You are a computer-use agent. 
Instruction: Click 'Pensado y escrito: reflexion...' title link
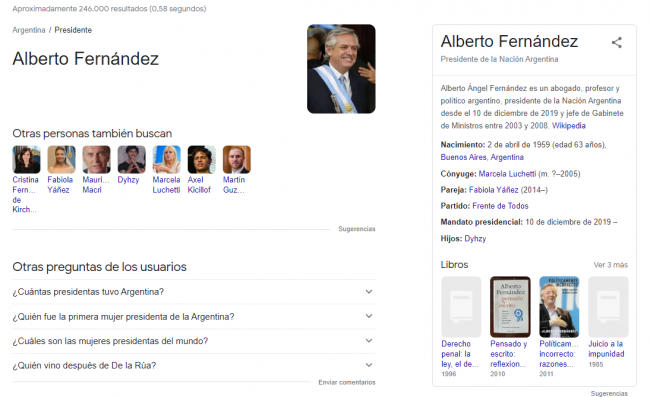coord(509,354)
